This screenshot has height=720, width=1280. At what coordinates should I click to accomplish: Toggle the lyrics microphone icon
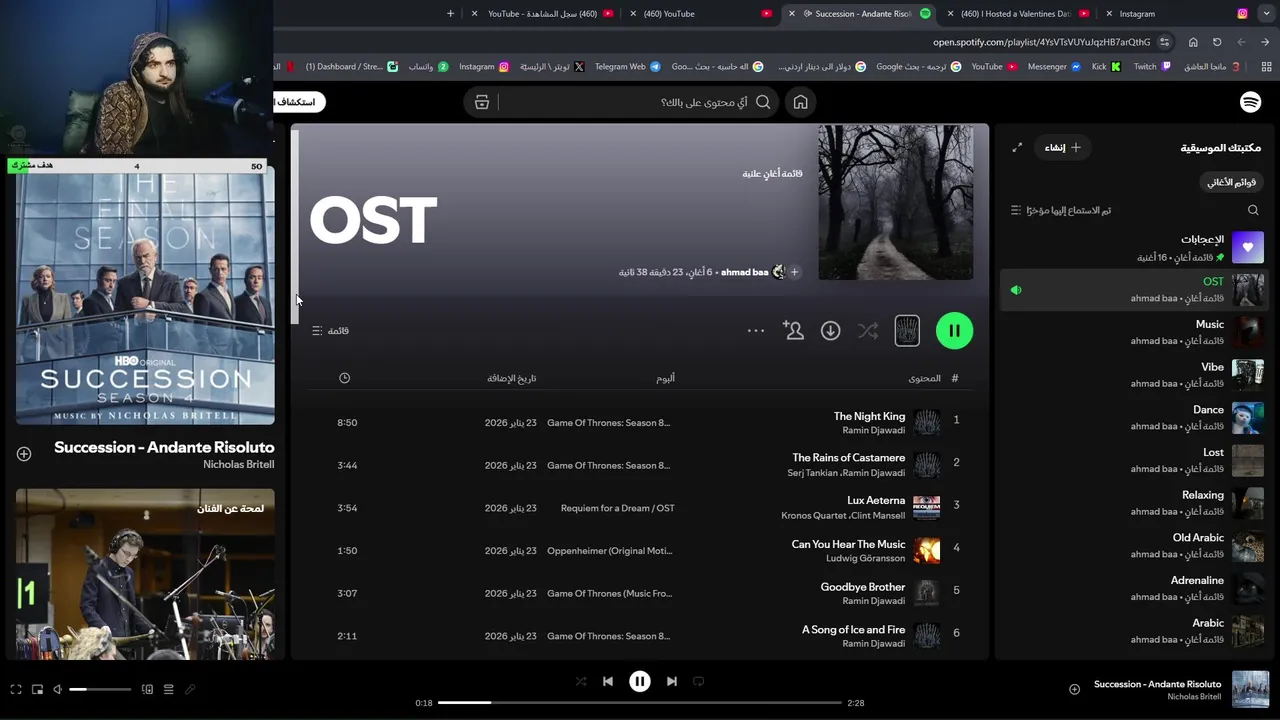tap(190, 689)
